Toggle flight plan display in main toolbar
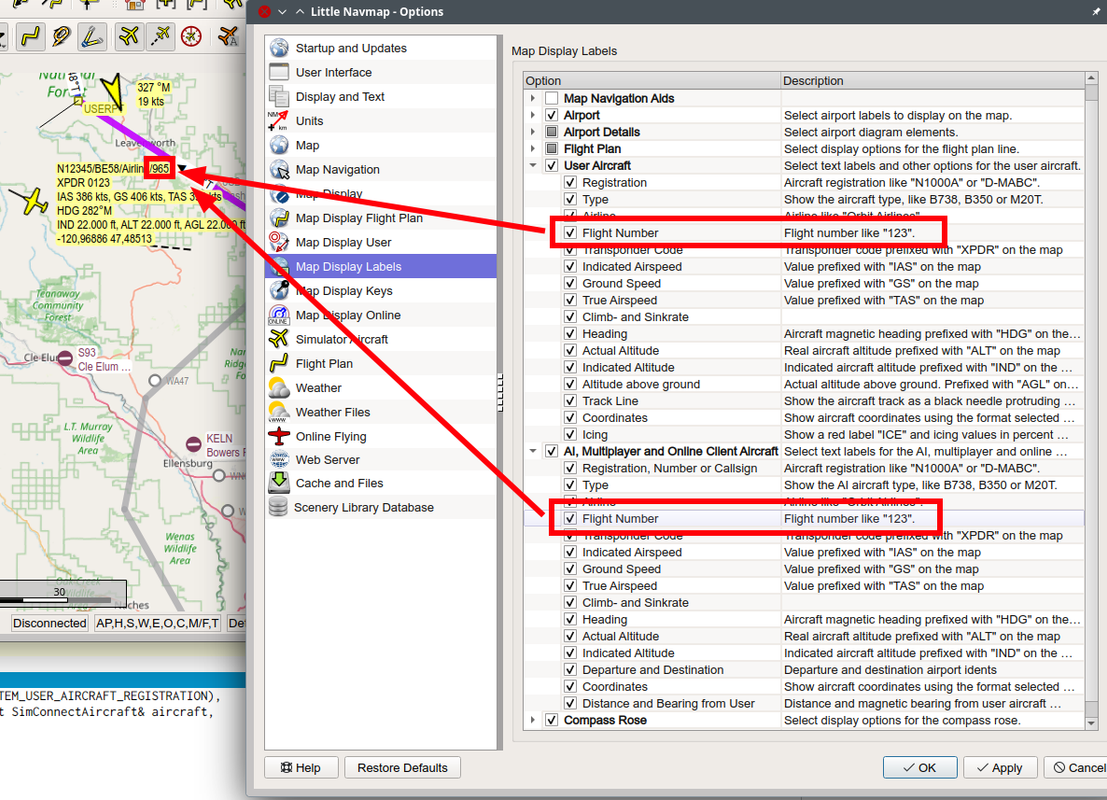This screenshot has width=1107, height=800. (x=30, y=36)
